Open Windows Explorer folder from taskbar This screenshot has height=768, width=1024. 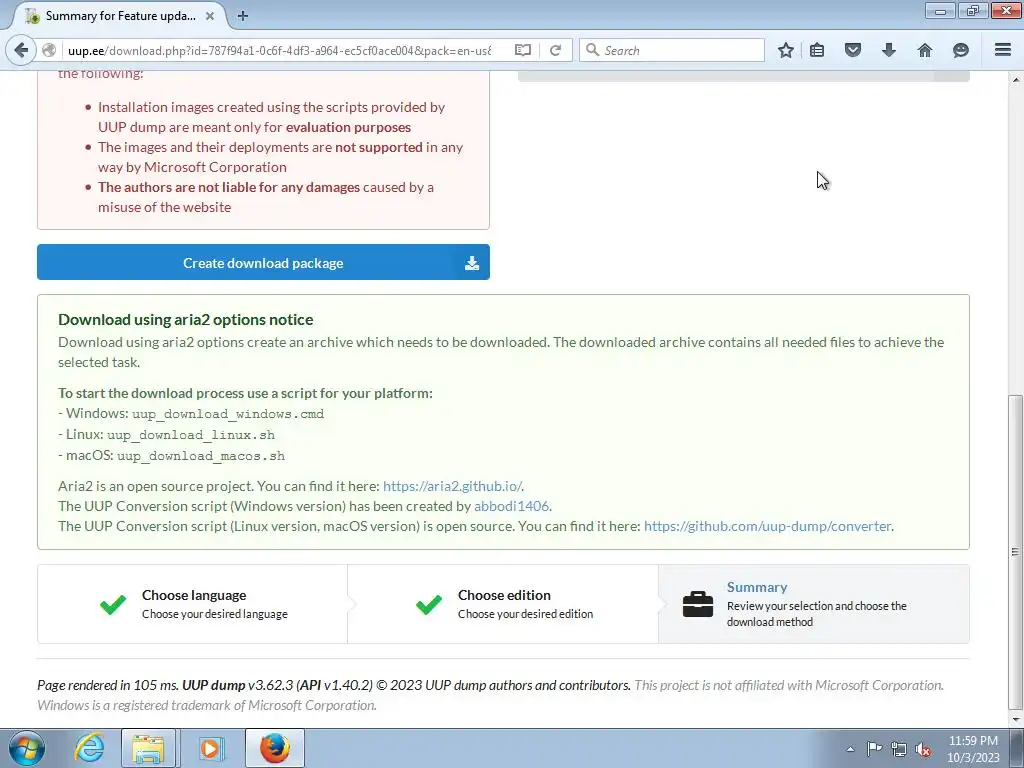pyautogui.click(x=148, y=748)
